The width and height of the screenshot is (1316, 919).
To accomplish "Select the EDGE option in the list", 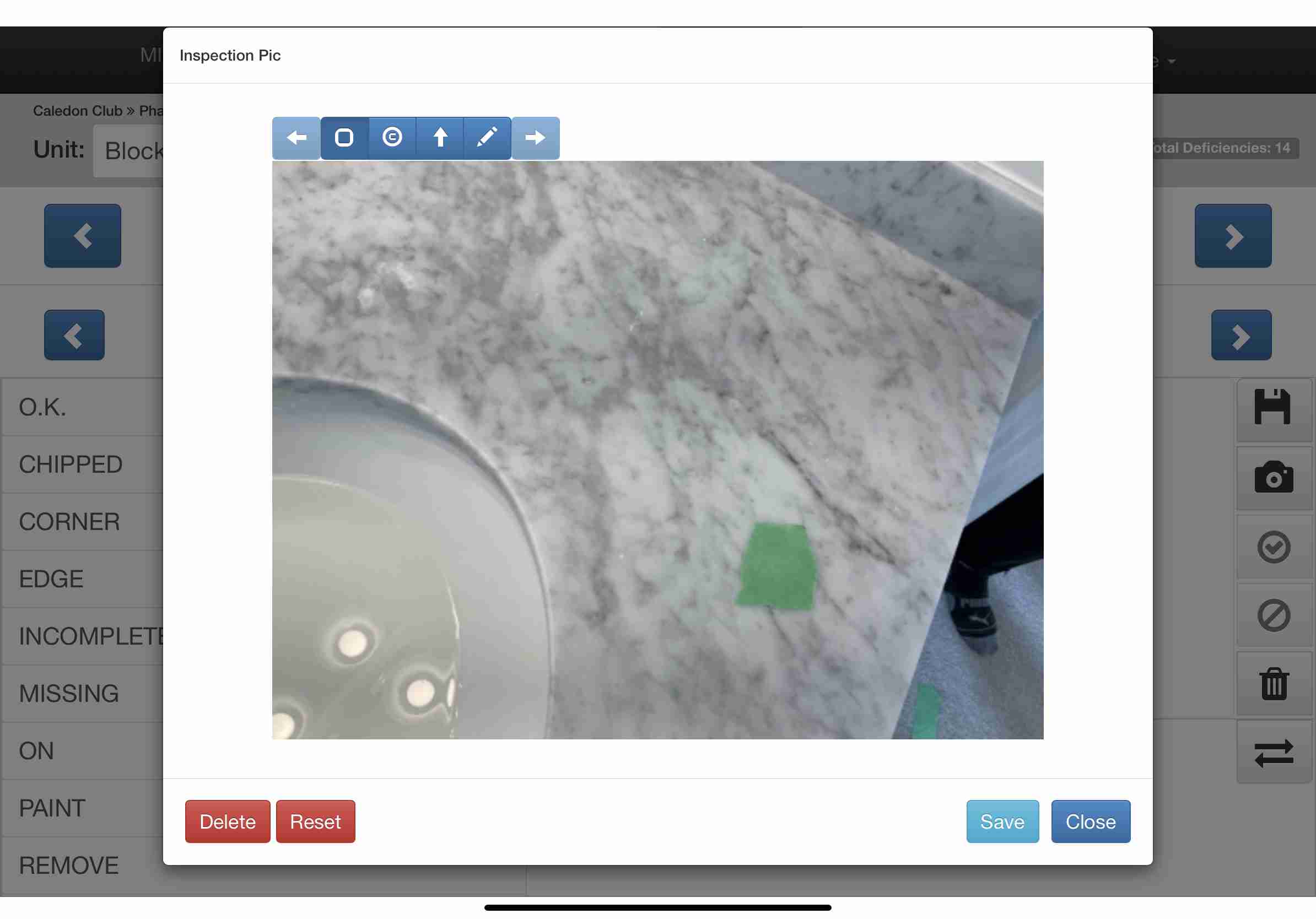I will pos(83,579).
